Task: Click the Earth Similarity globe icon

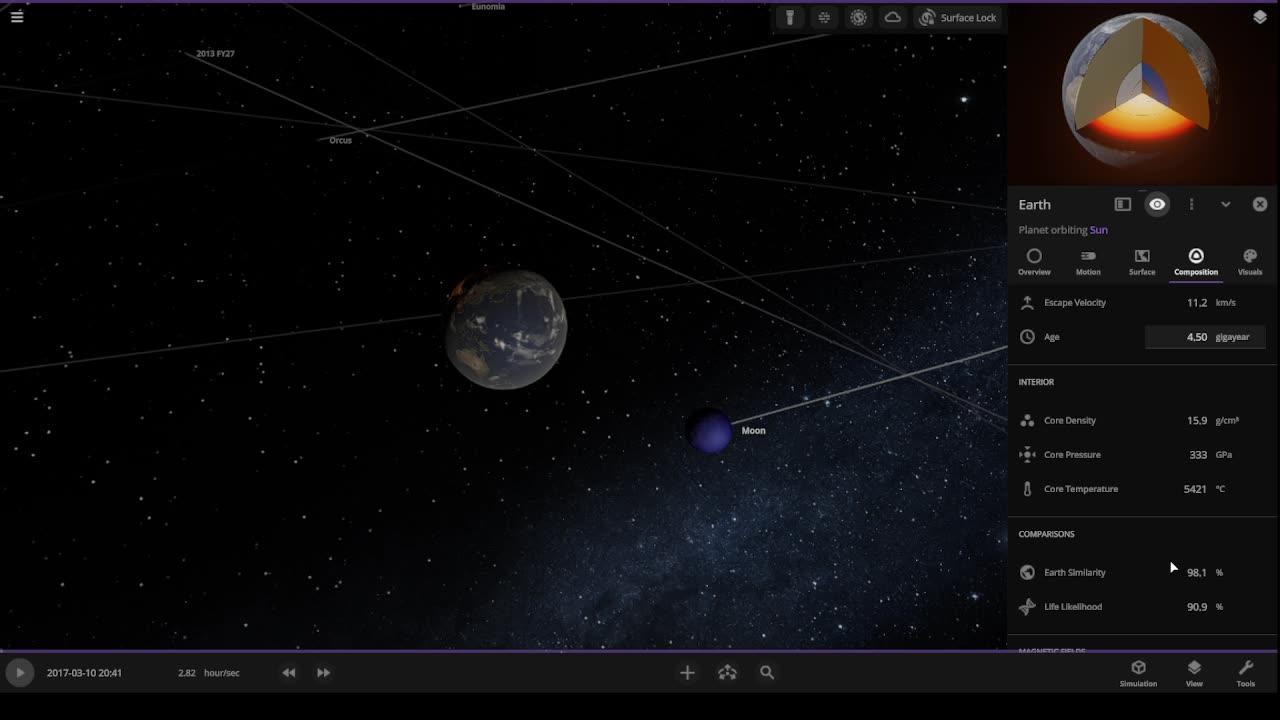Action: click(x=1027, y=573)
